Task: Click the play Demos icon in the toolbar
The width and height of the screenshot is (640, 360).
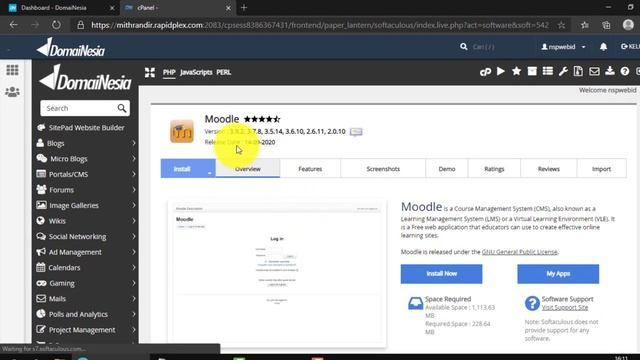Action: (x=501, y=71)
